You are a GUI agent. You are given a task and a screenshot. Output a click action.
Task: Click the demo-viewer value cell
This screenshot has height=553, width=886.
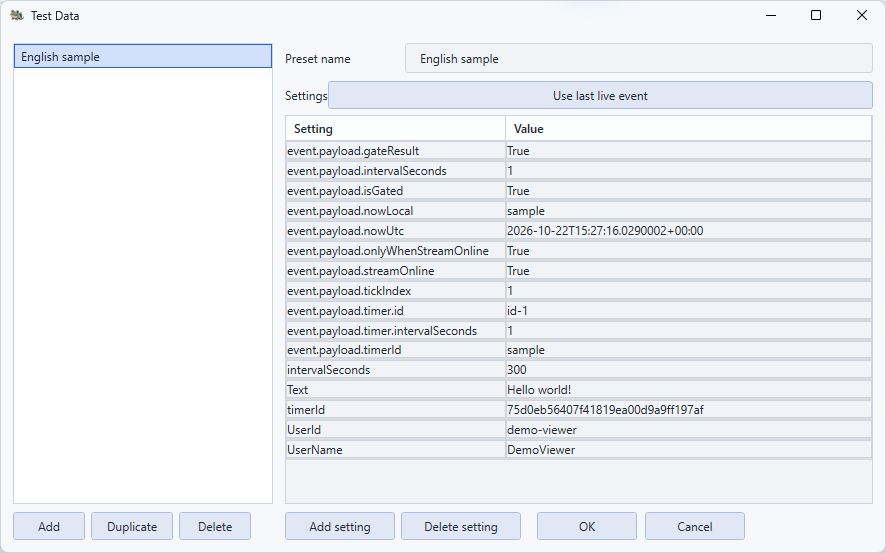pos(688,430)
